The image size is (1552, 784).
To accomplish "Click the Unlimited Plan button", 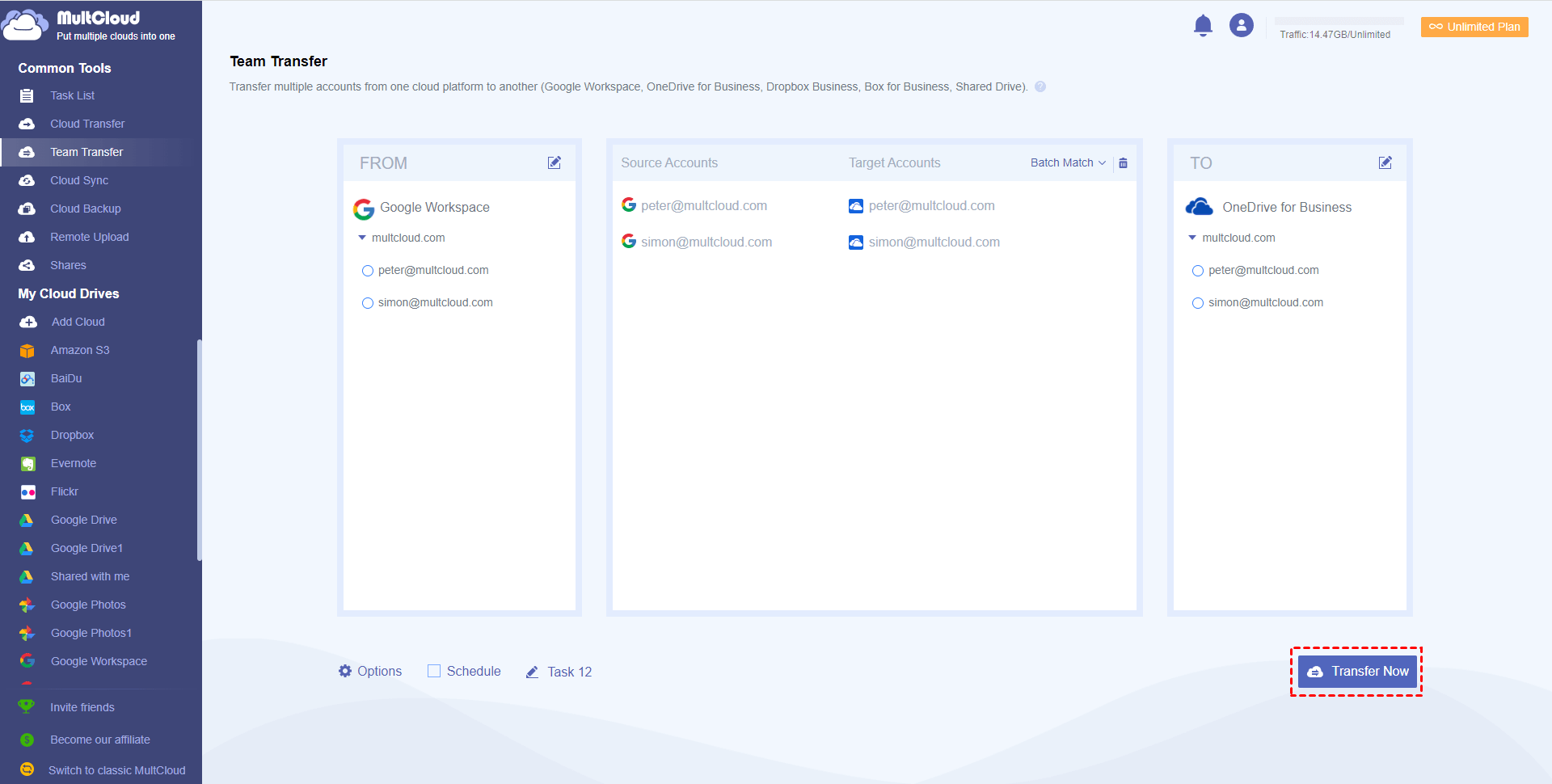I will coord(1474,27).
